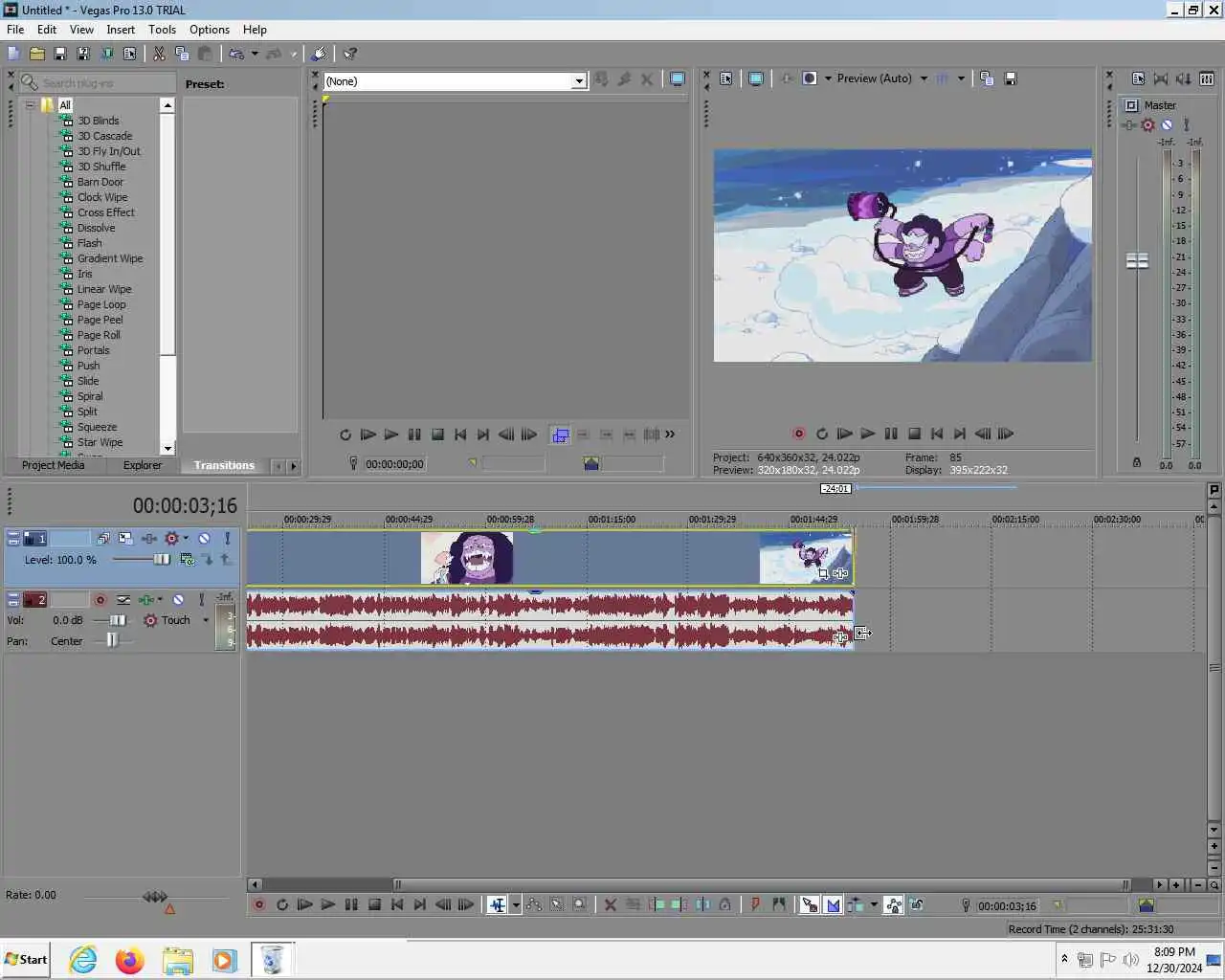The image size is (1225, 980).
Task: Select the Page Peel transition
Action: 100,320
